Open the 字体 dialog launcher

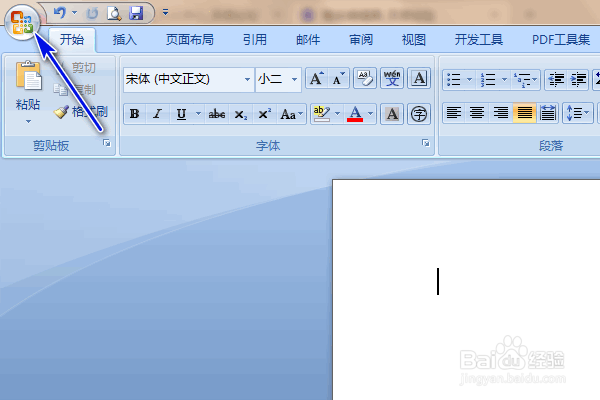[x=426, y=143]
